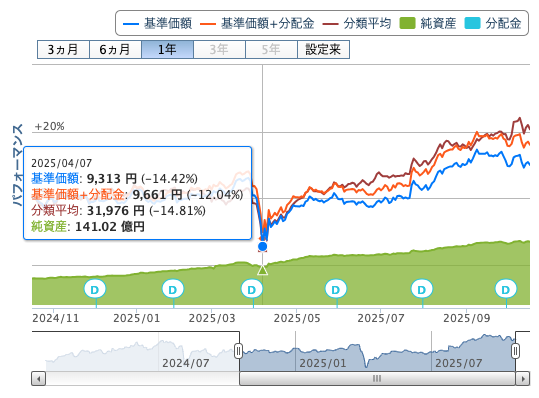The height and width of the screenshot is (398, 539).
Task: Toggle 分配金 cyan legend entry
Action: 493,23
